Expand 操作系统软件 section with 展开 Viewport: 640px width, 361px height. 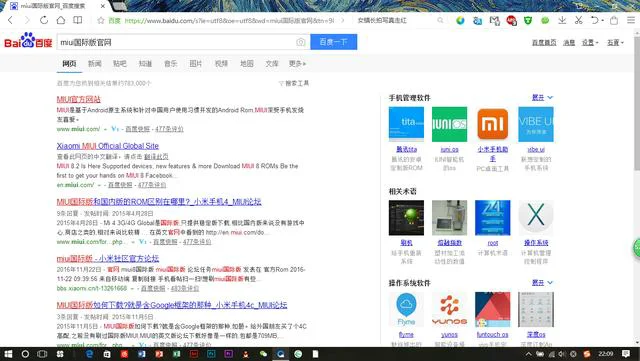click(542, 283)
